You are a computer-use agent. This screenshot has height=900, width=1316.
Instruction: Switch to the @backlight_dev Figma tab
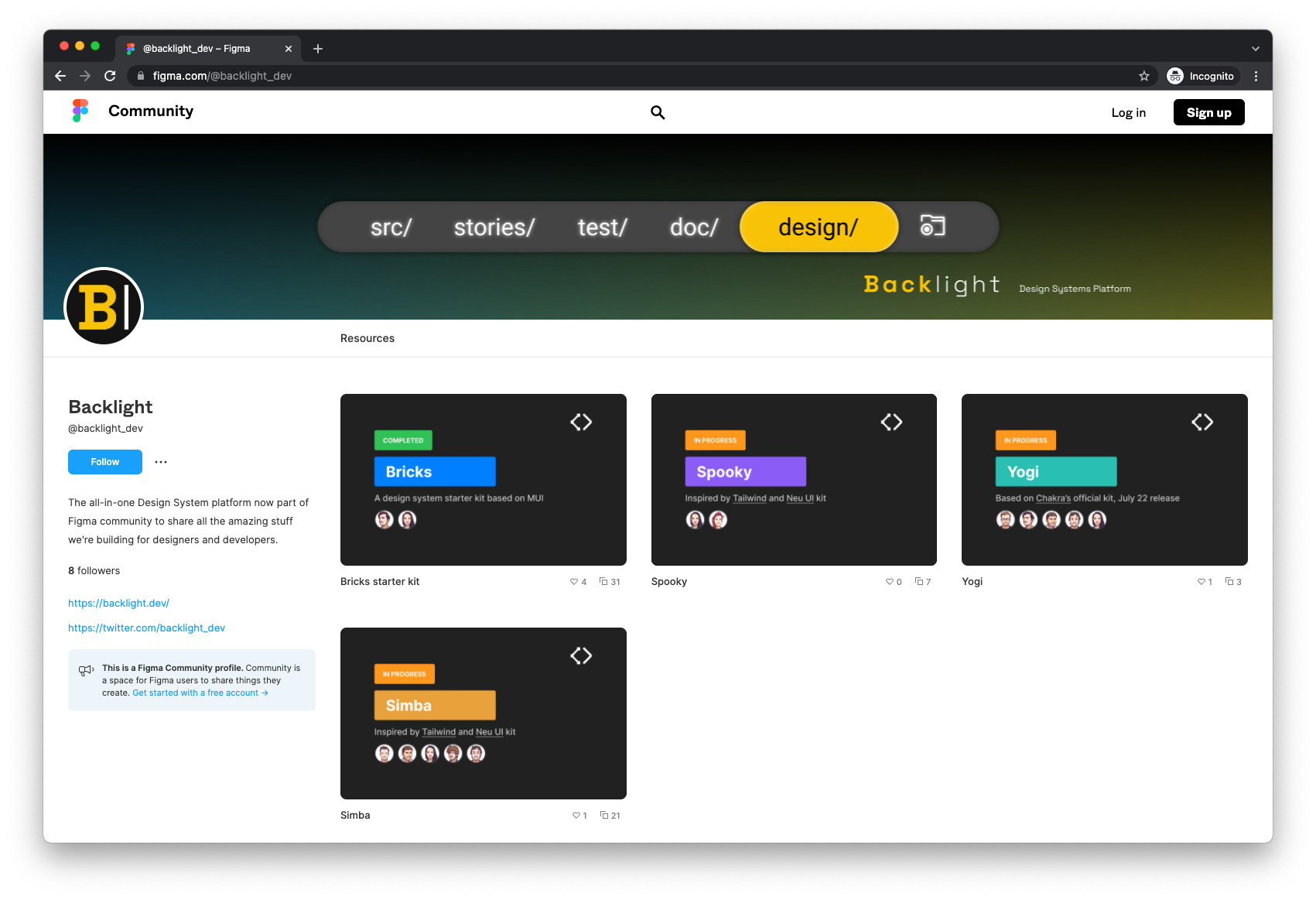pyautogui.click(x=201, y=49)
